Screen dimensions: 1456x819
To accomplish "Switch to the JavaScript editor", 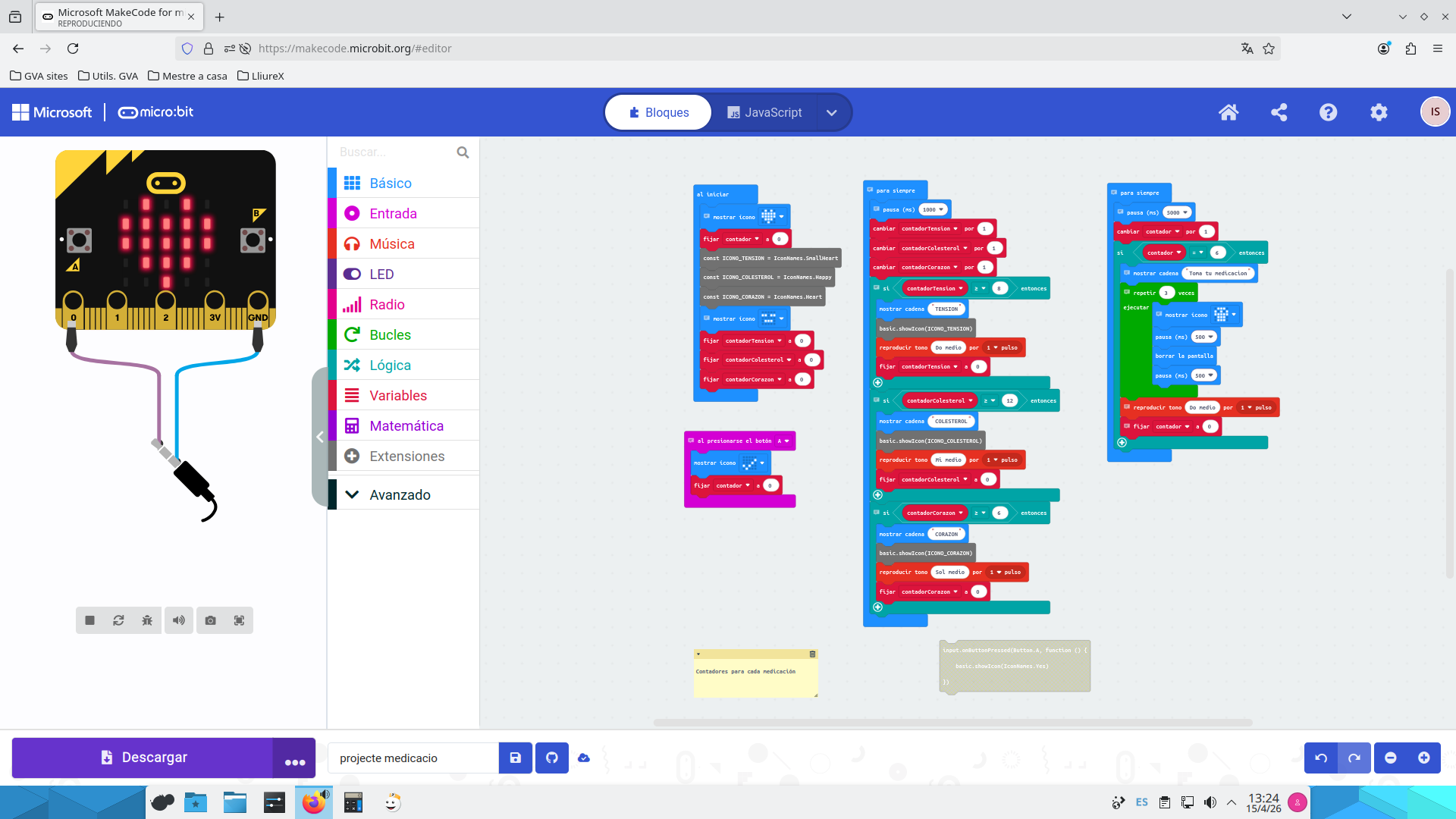I will 764,112.
